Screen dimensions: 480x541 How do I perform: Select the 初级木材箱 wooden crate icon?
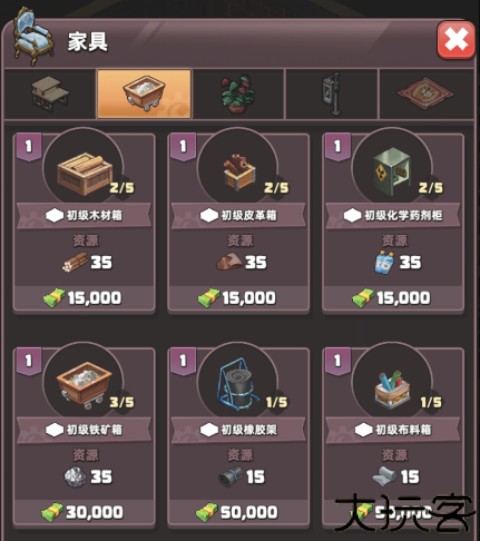coord(85,174)
